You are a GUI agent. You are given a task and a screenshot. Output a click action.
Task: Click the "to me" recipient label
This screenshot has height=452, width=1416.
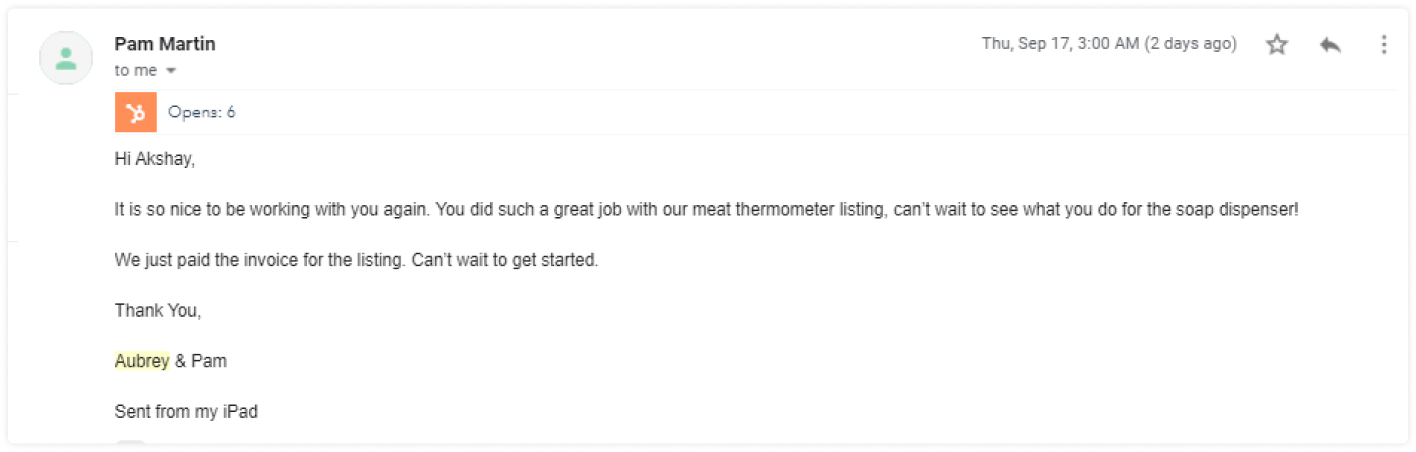pos(136,71)
